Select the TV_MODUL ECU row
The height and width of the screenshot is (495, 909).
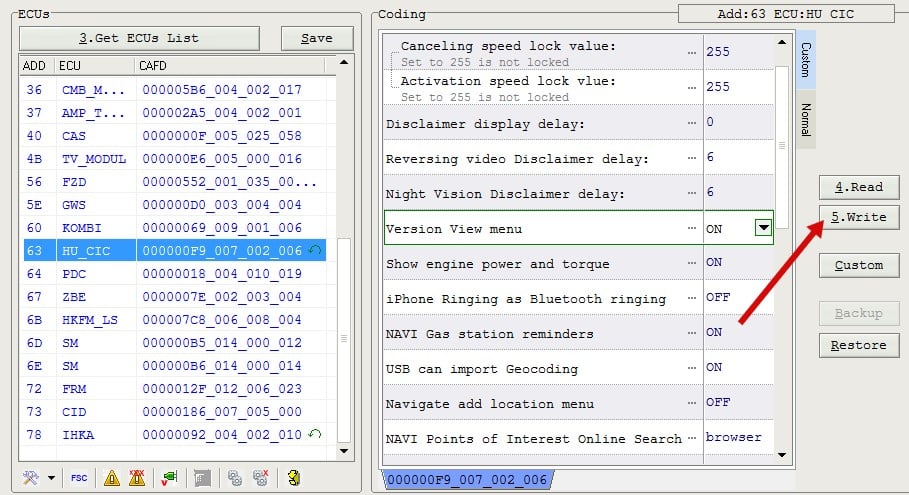tap(174, 159)
